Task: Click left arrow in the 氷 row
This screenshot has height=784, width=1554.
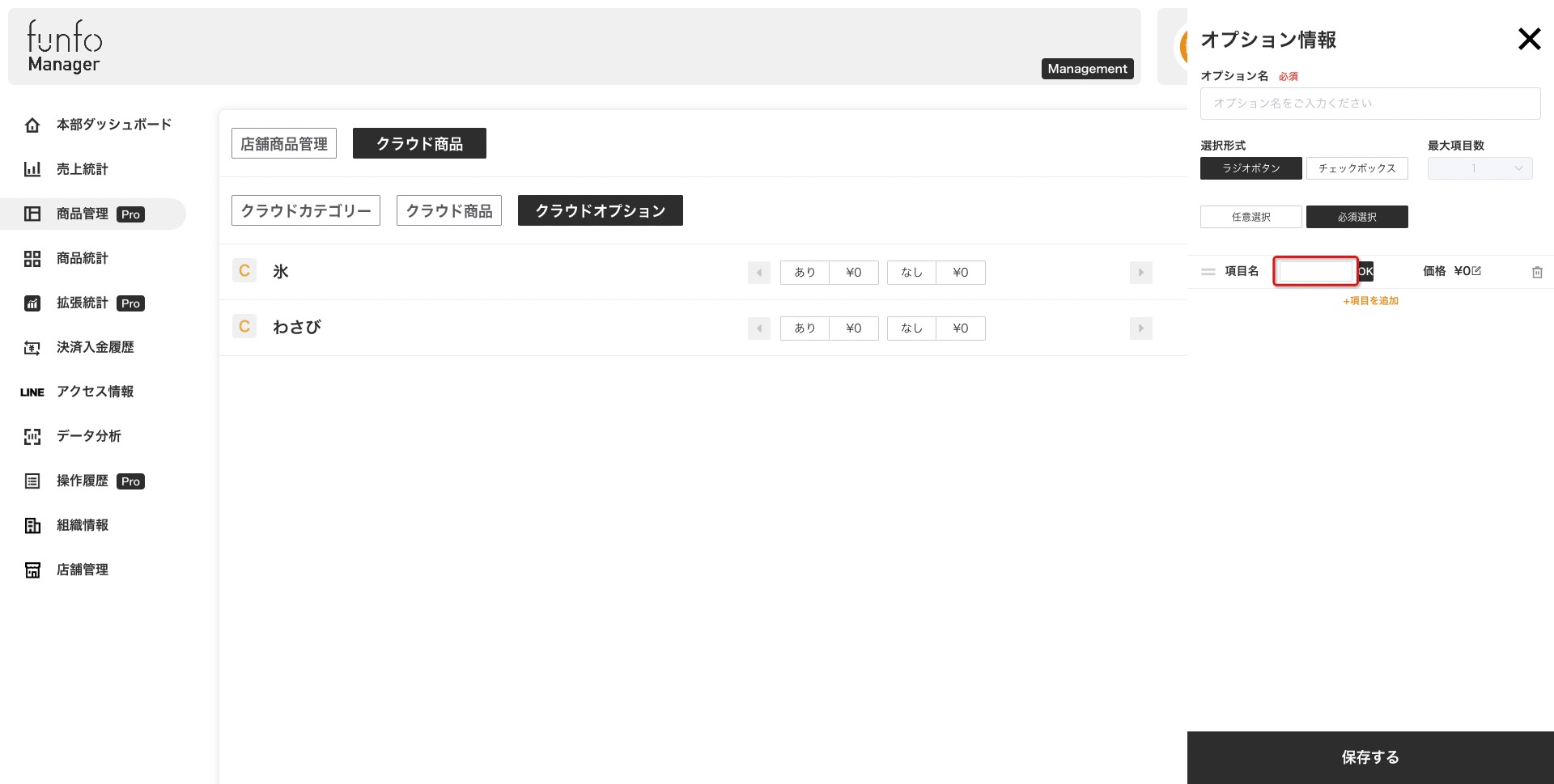Action: (759, 273)
